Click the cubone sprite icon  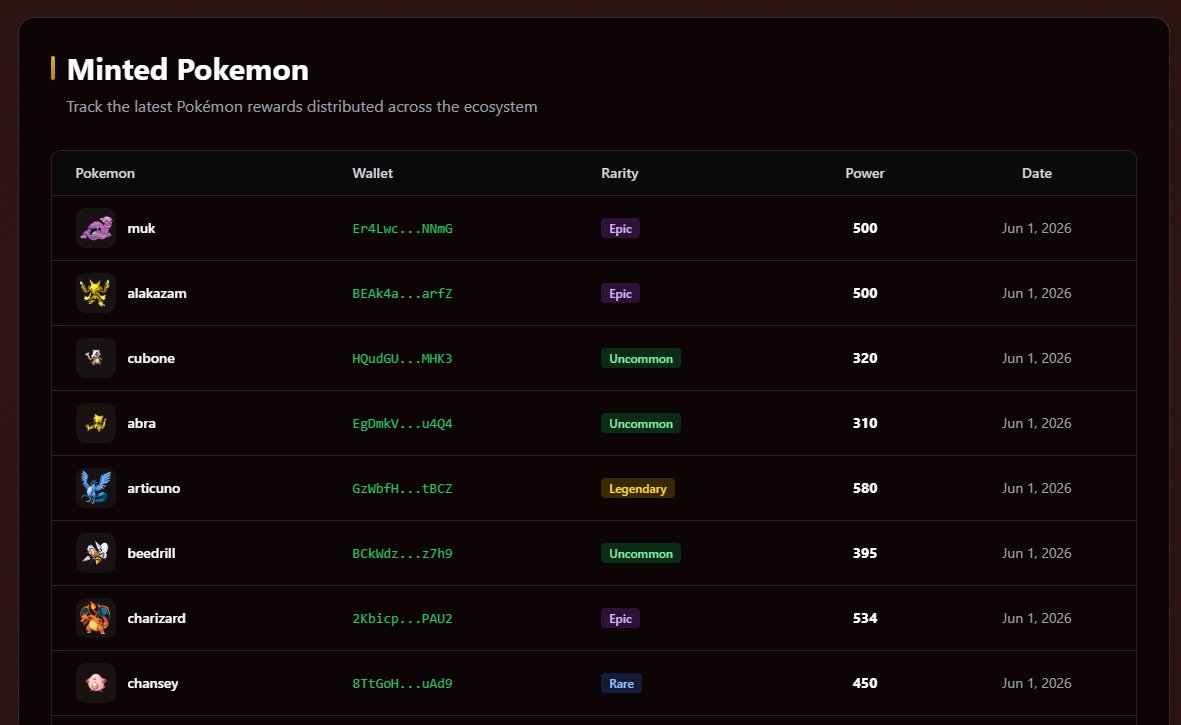click(96, 358)
